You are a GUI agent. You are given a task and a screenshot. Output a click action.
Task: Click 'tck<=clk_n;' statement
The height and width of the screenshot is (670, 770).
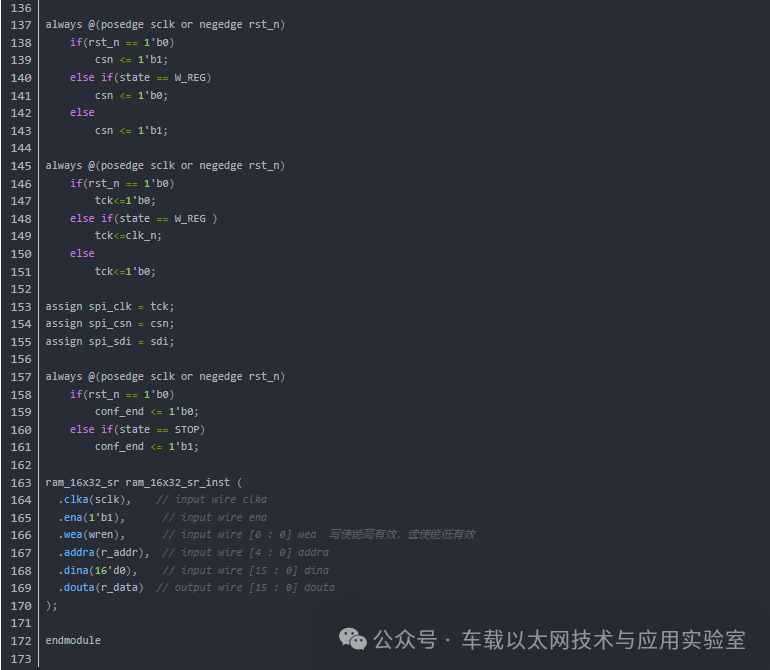128,236
